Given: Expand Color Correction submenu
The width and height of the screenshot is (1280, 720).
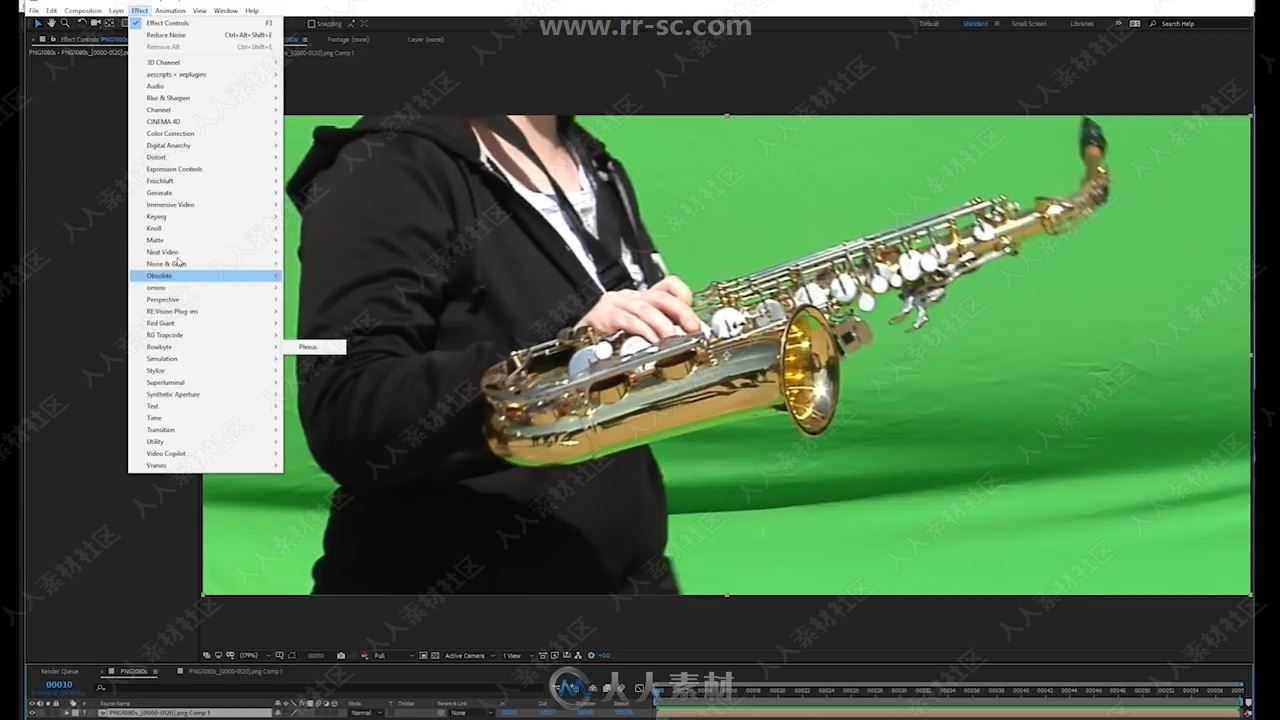Looking at the screenshot, I should pyautogui.click(x=206, y=134).
